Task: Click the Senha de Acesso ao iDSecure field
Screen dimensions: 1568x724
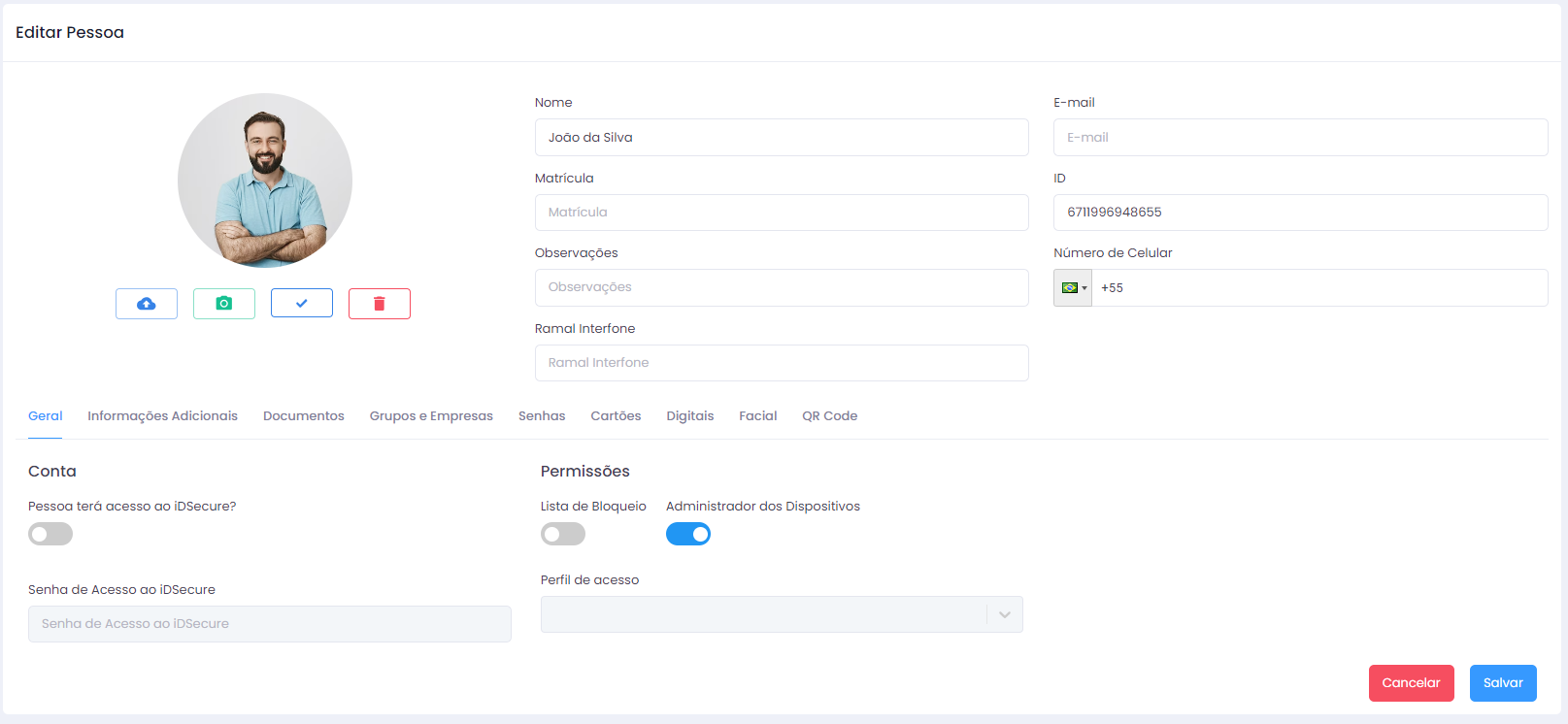Action: coord(270,624)
